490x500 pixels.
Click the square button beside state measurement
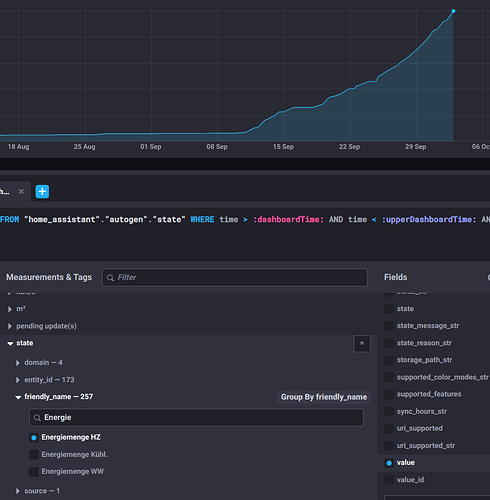pyautogui.click(x=362, y=343)
